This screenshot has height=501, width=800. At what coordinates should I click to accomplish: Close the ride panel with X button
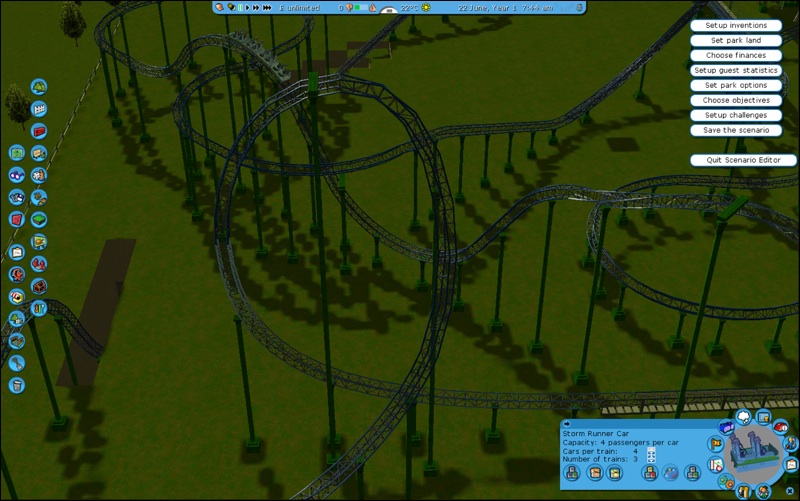[x=790, y=491]
